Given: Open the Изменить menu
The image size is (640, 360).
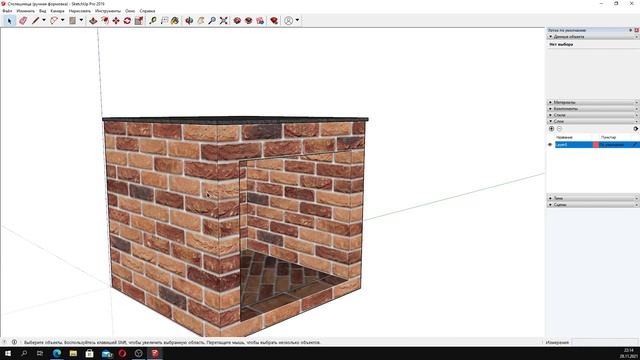Looking at the screenshot, I should [25, 11].
